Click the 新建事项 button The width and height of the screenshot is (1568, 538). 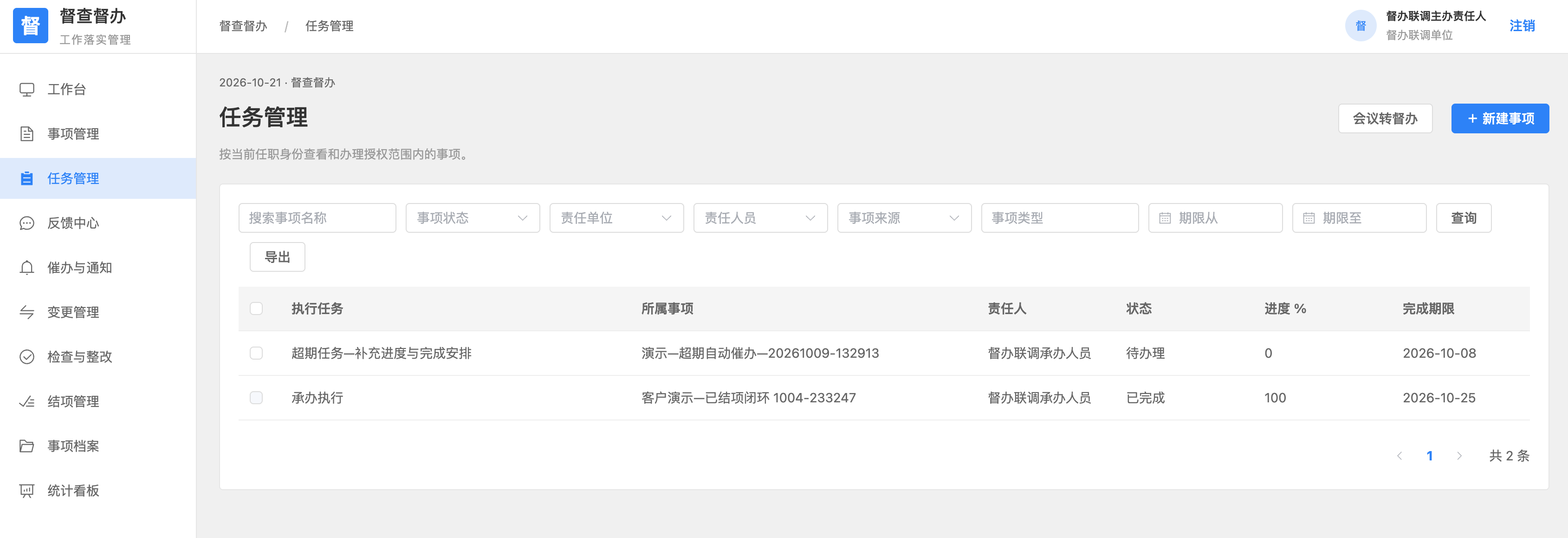tap(1500, 119)
